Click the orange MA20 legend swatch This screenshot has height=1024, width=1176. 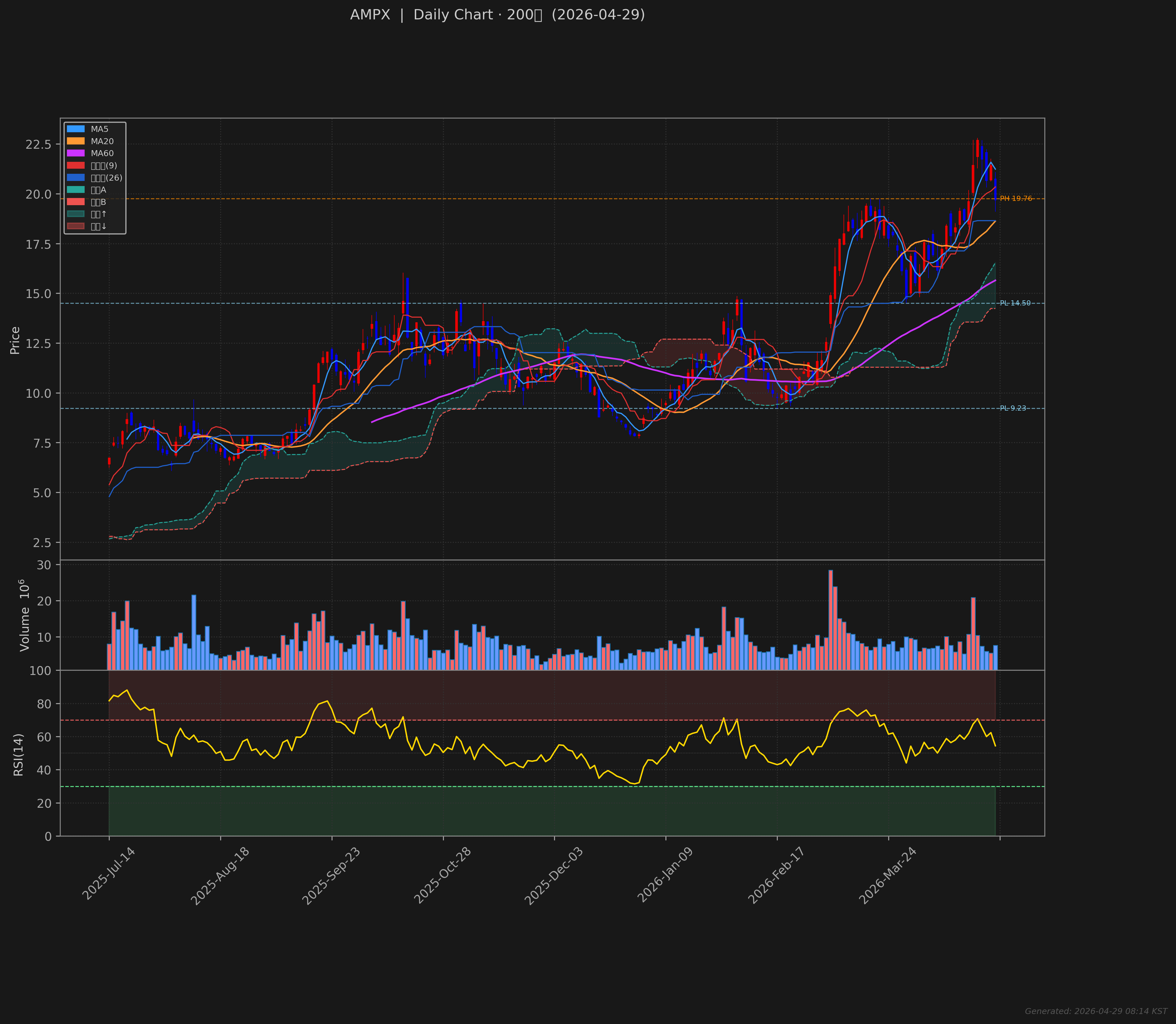(75, 141)
